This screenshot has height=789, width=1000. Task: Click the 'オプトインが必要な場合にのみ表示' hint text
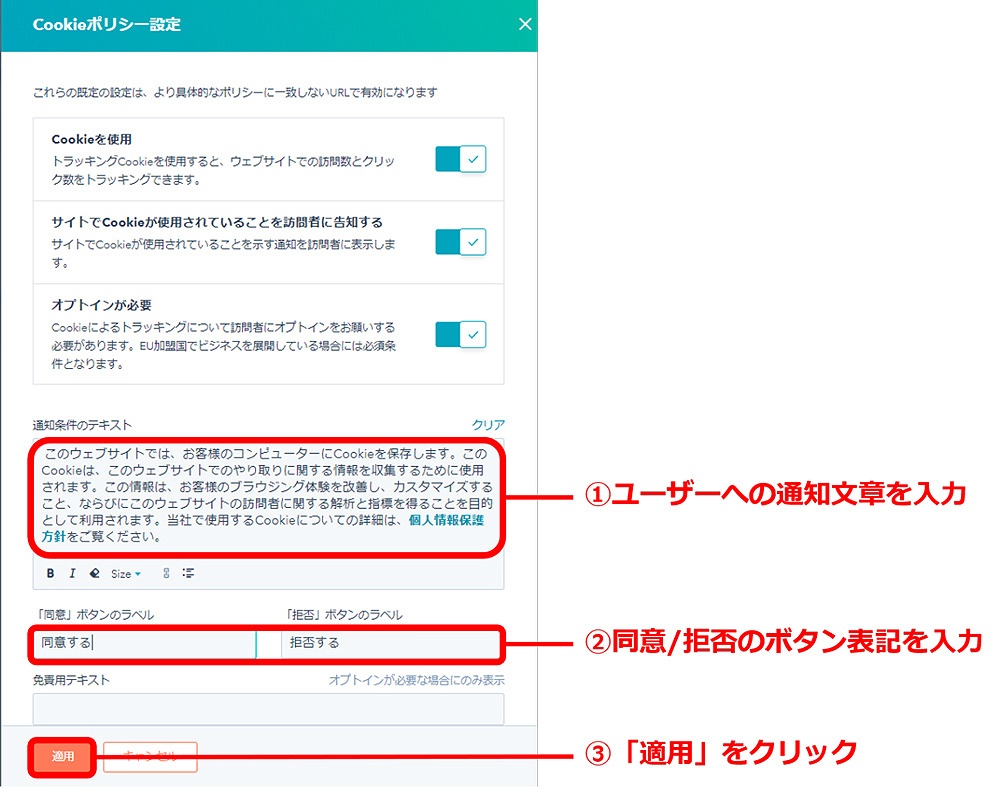click(x=416, y=680)
